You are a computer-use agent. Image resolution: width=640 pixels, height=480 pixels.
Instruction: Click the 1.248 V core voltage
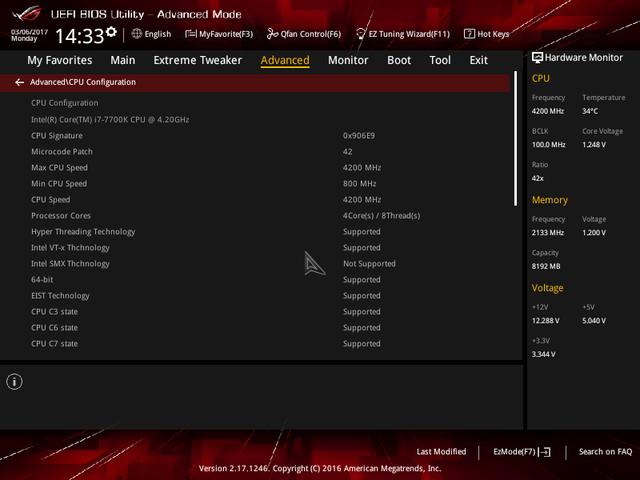(594, 144)
